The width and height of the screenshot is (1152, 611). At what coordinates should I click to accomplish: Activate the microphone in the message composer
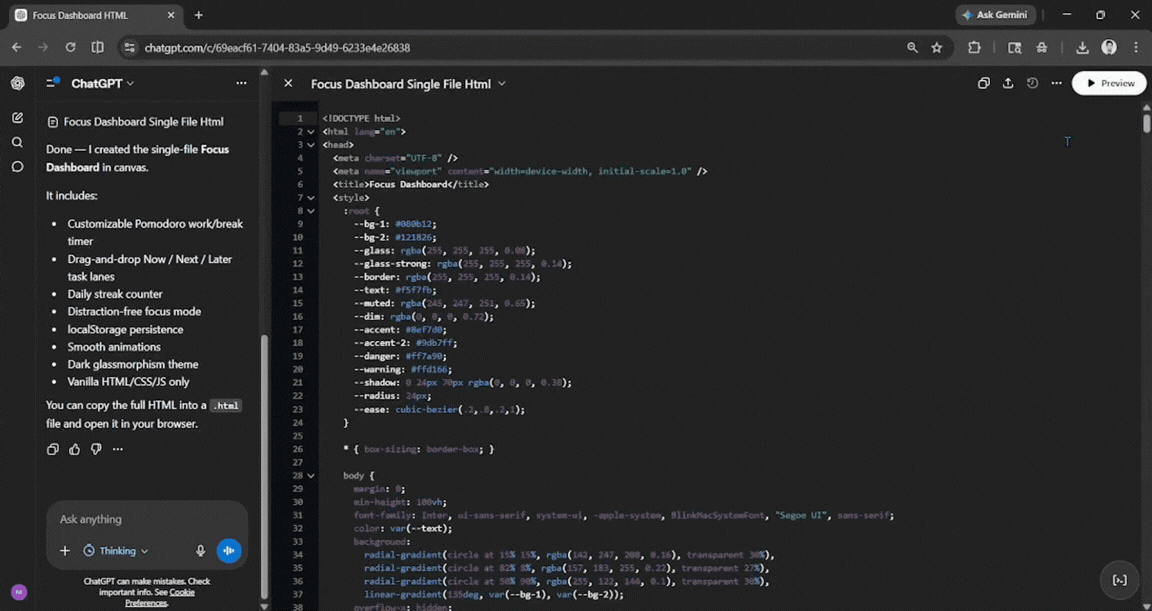[x=201, y=550]
